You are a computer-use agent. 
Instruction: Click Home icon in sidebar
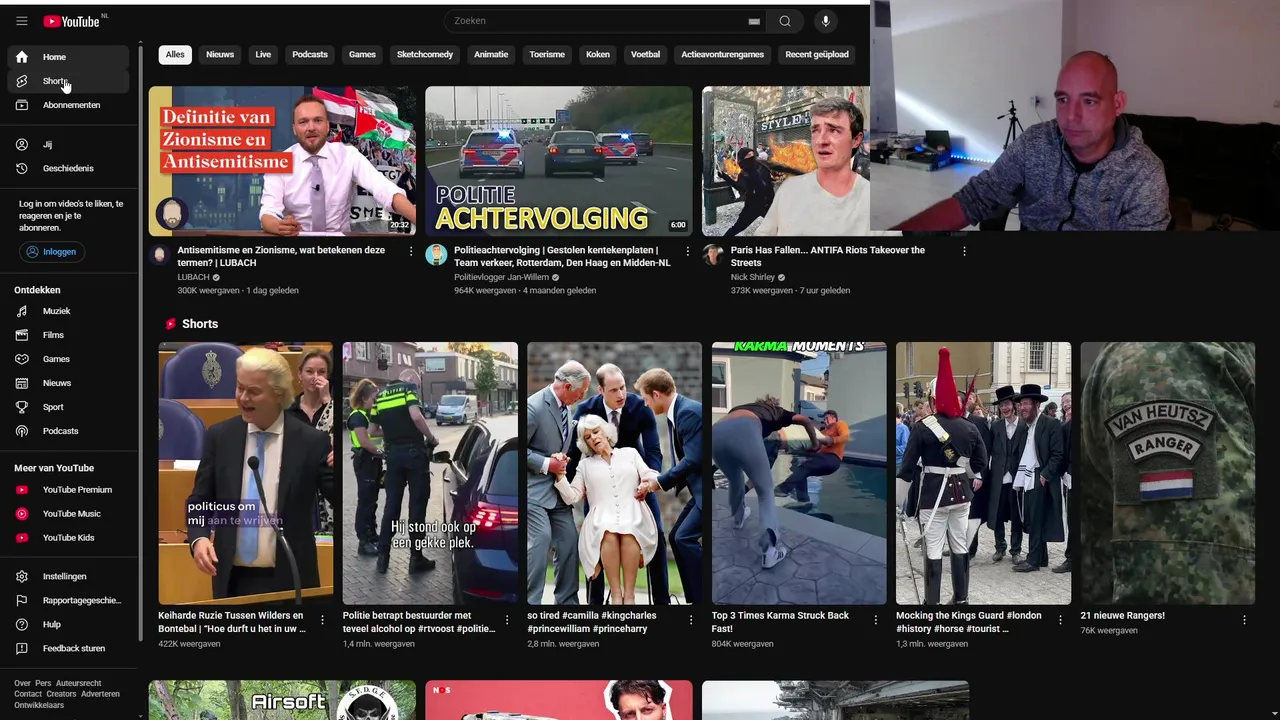pyautogui.click(x=21, y=57)
